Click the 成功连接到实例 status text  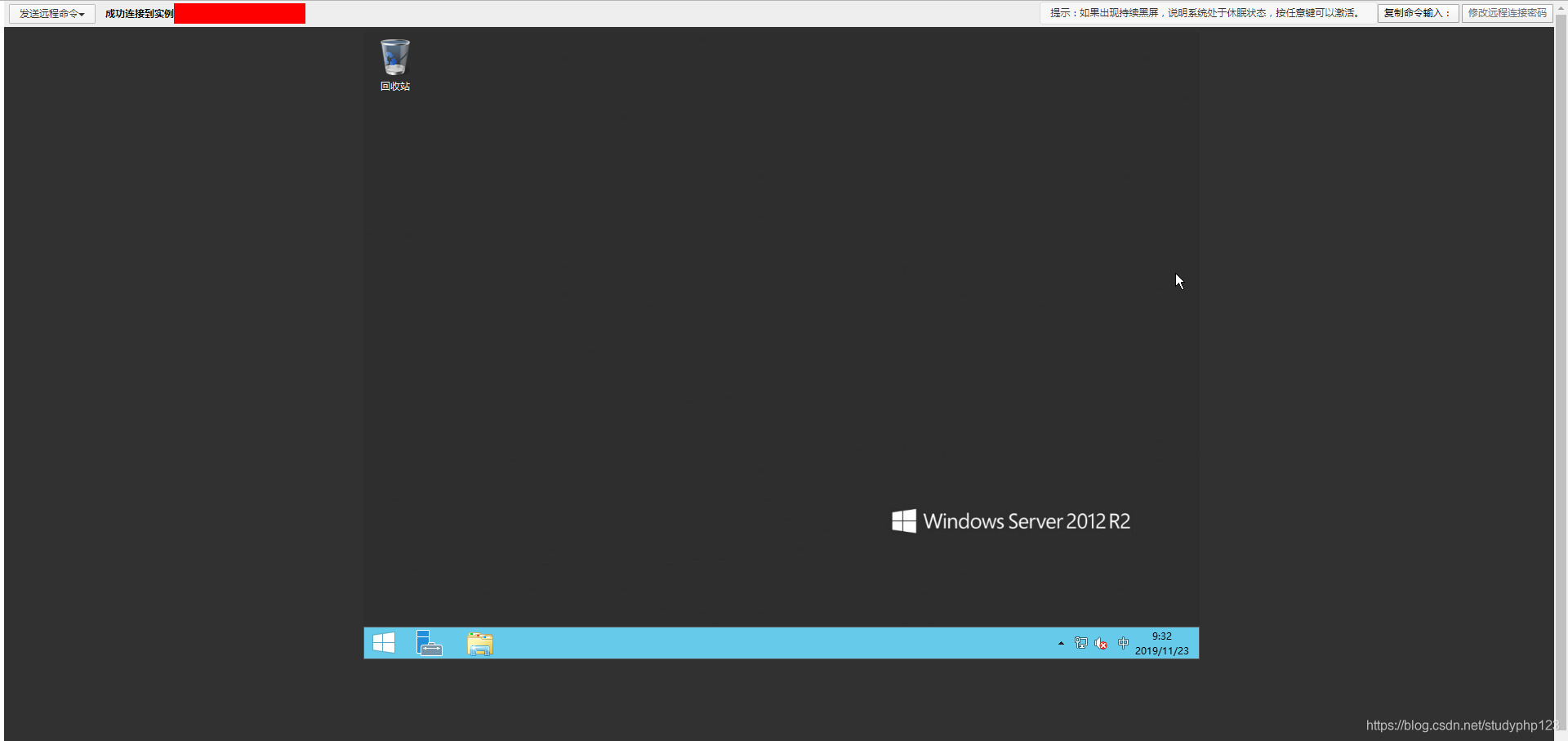(x=140, y=14)
